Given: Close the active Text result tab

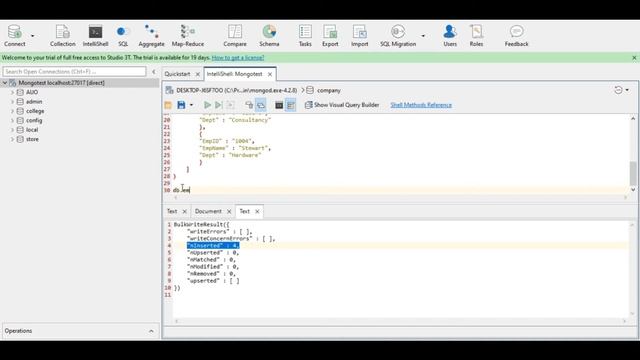Looking at the screenshot, I should click(257, 211).
